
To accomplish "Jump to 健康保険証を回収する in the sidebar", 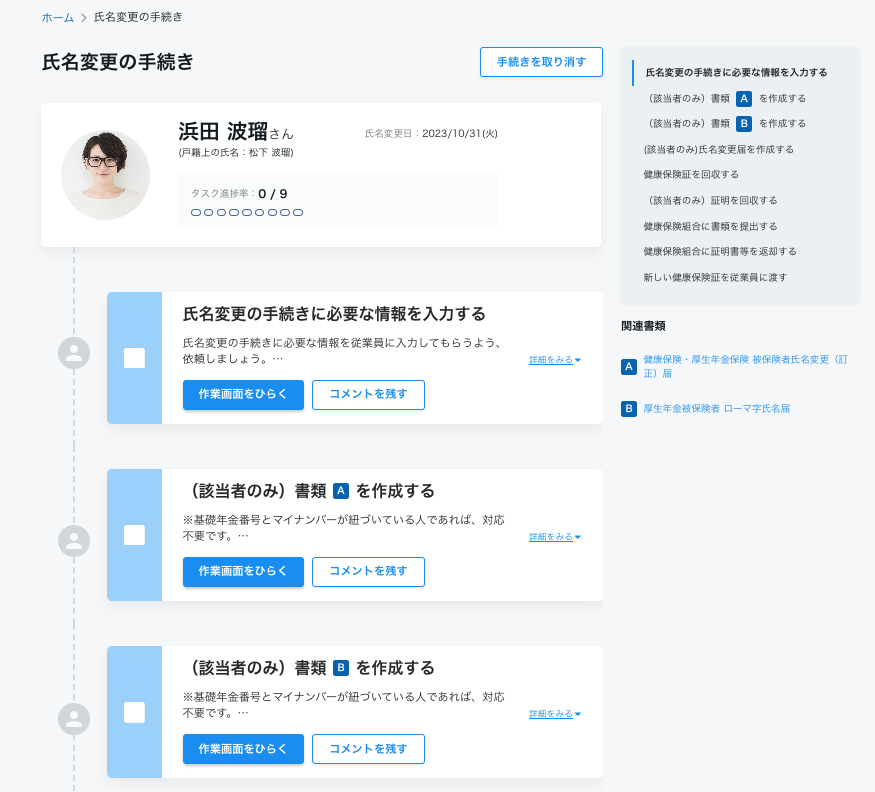I will (691, 175).
